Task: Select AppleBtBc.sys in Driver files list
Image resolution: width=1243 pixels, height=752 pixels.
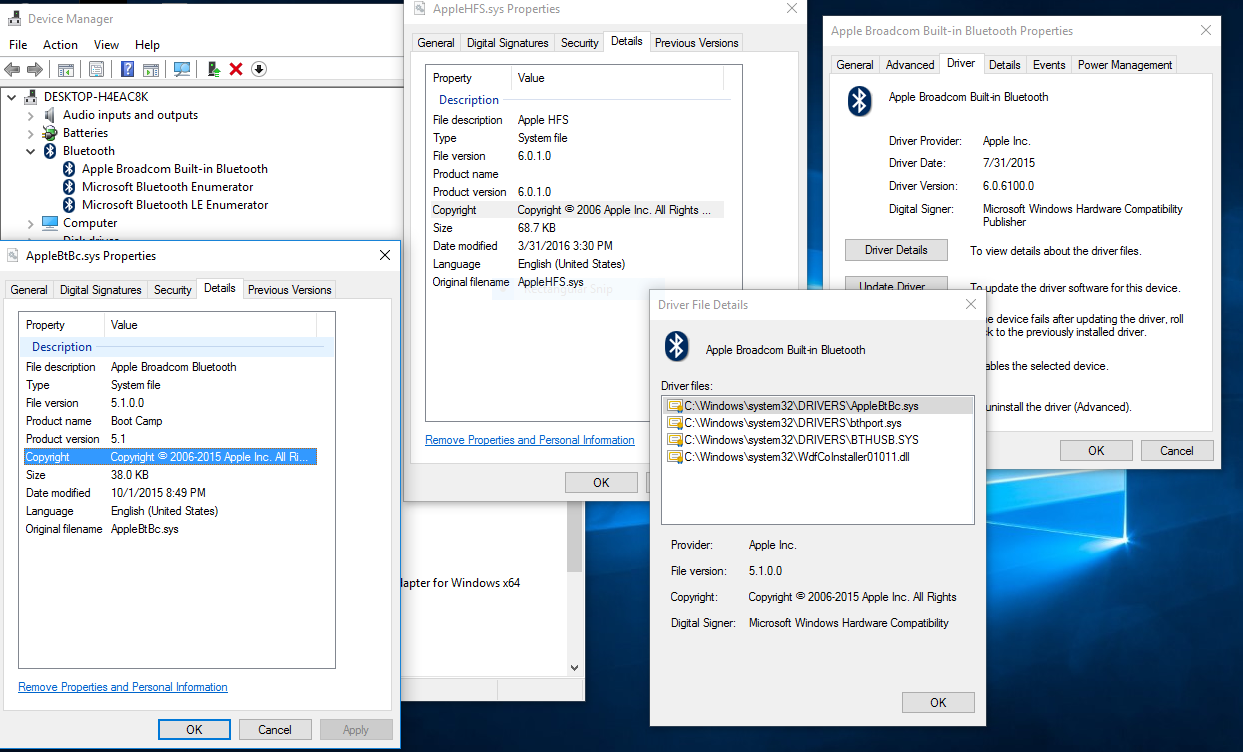Action: pos(817,406)
